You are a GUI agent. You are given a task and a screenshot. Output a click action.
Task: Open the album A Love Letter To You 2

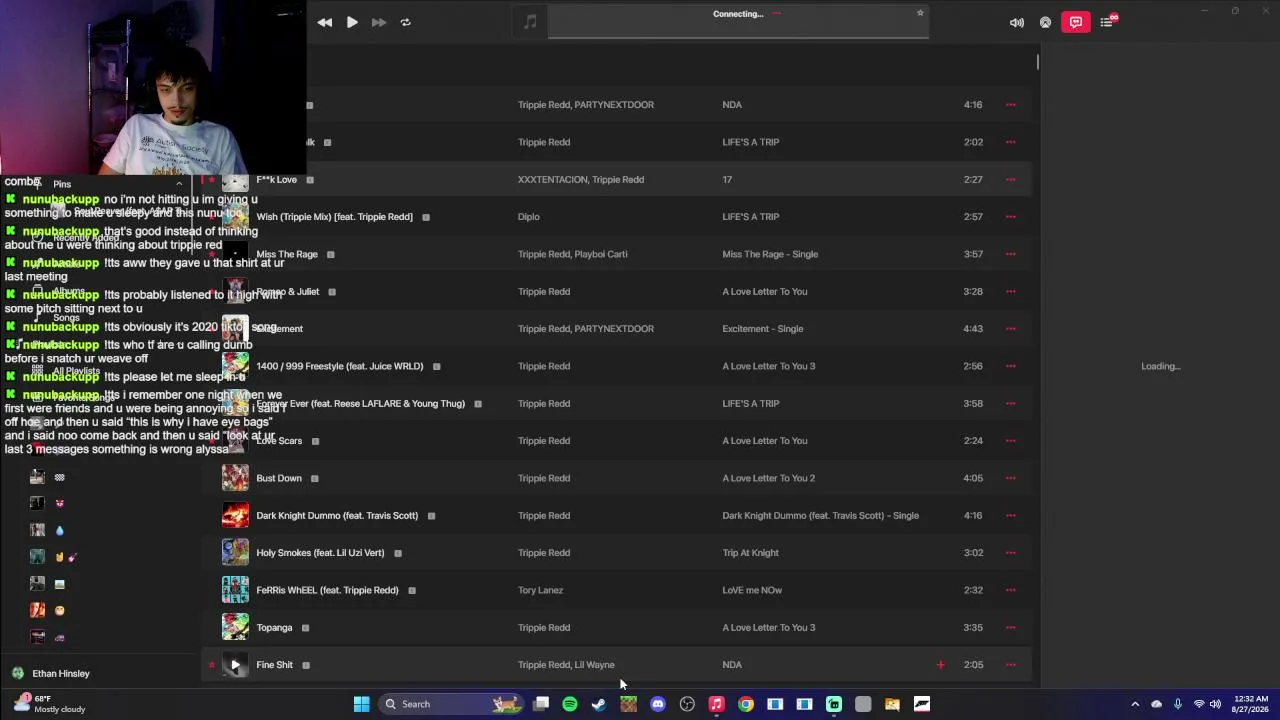coord(769,478)
